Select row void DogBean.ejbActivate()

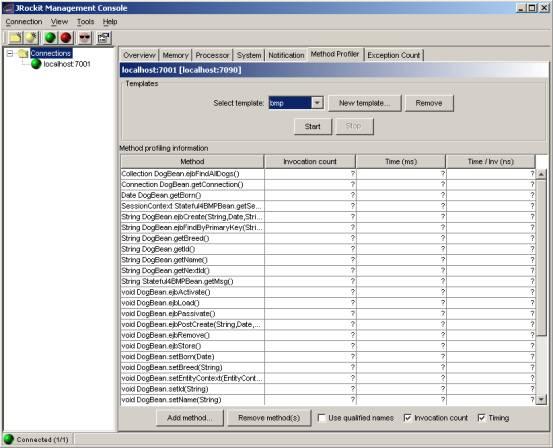pos(328,292)
